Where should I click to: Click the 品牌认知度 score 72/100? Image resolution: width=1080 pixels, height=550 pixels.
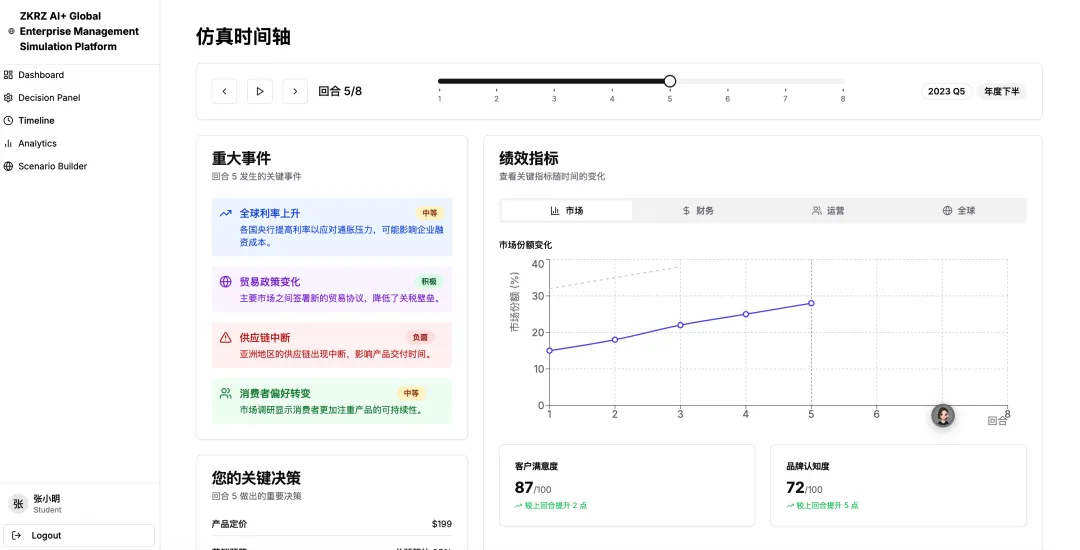[x=804, y=488]
